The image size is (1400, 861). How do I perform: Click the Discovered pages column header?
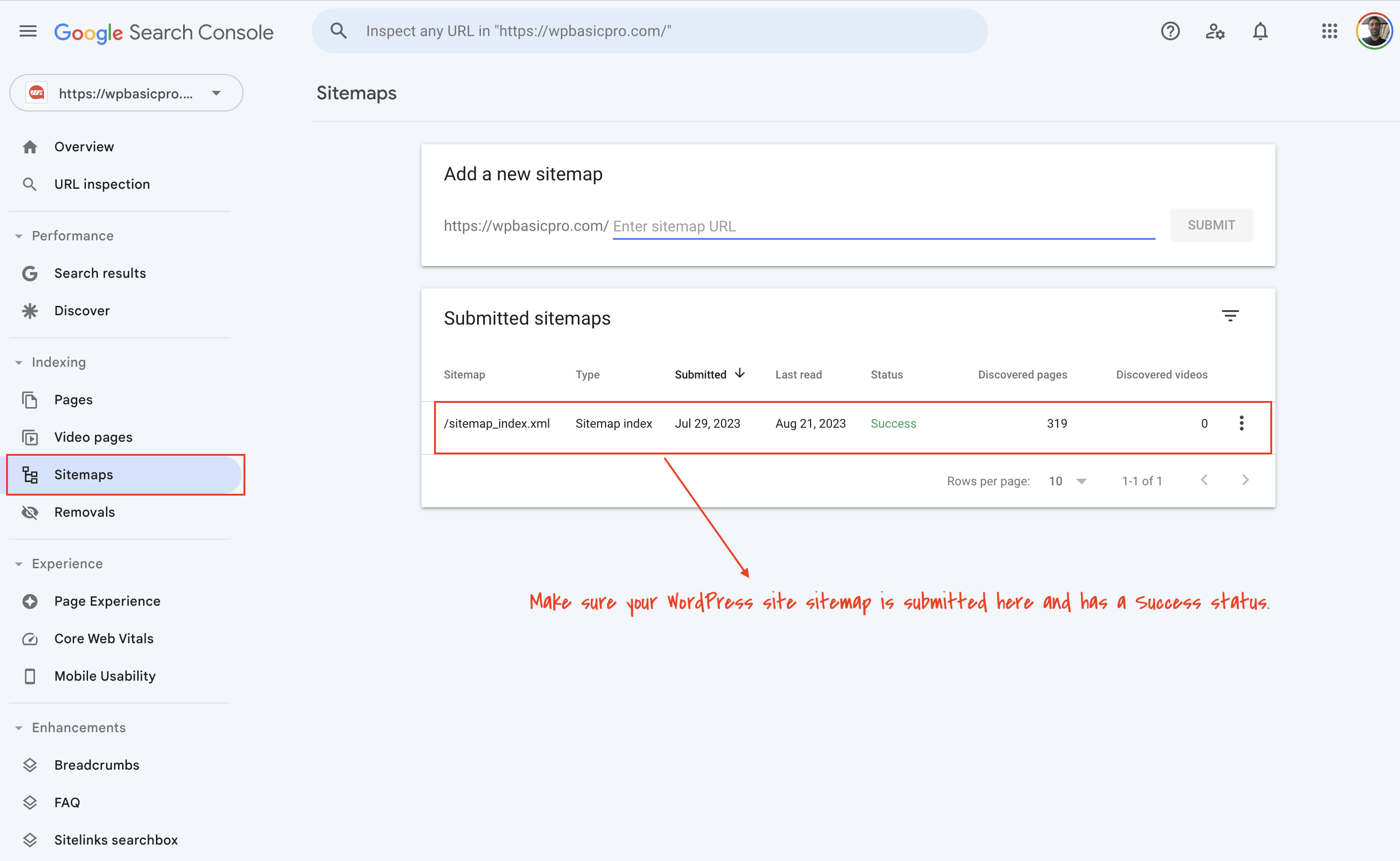click(x=1023, y=375)
